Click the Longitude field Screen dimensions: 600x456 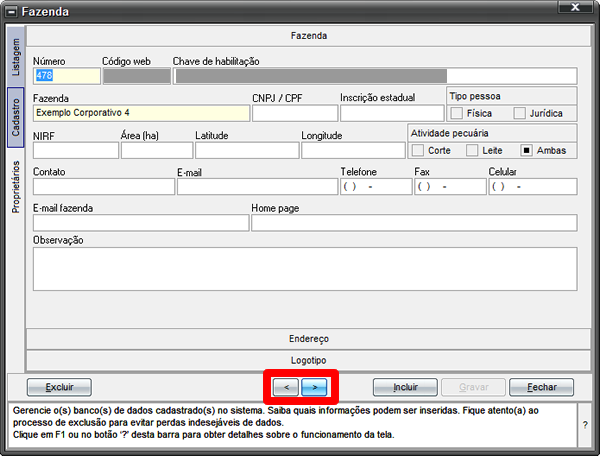(x=353, y=150)
